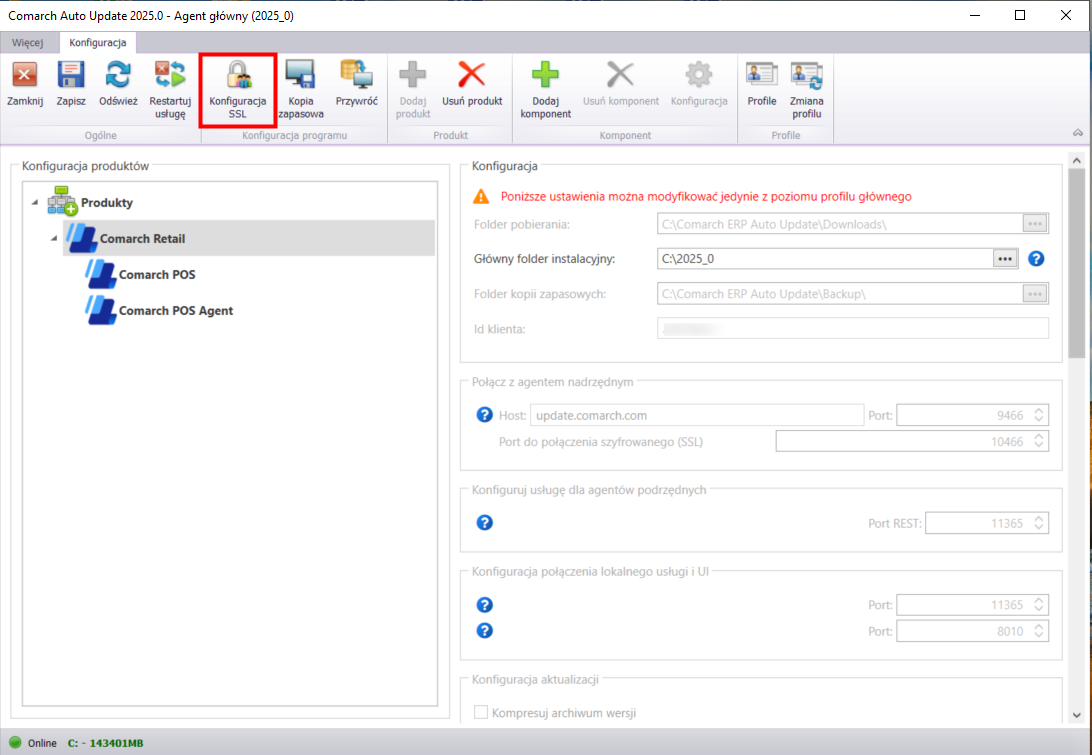Click the Usuń komponent icon
This screenshot has height=755, width=1092.
tap(621, 75)
